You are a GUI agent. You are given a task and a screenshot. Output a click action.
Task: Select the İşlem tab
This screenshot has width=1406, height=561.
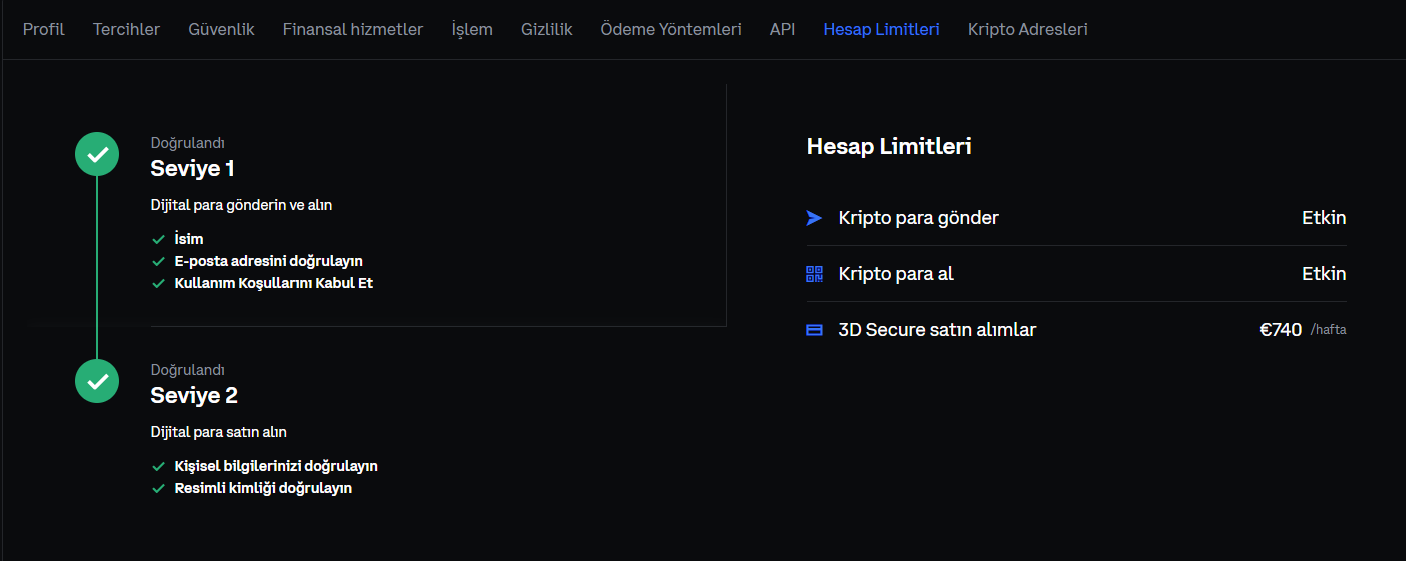coord(472,29)
